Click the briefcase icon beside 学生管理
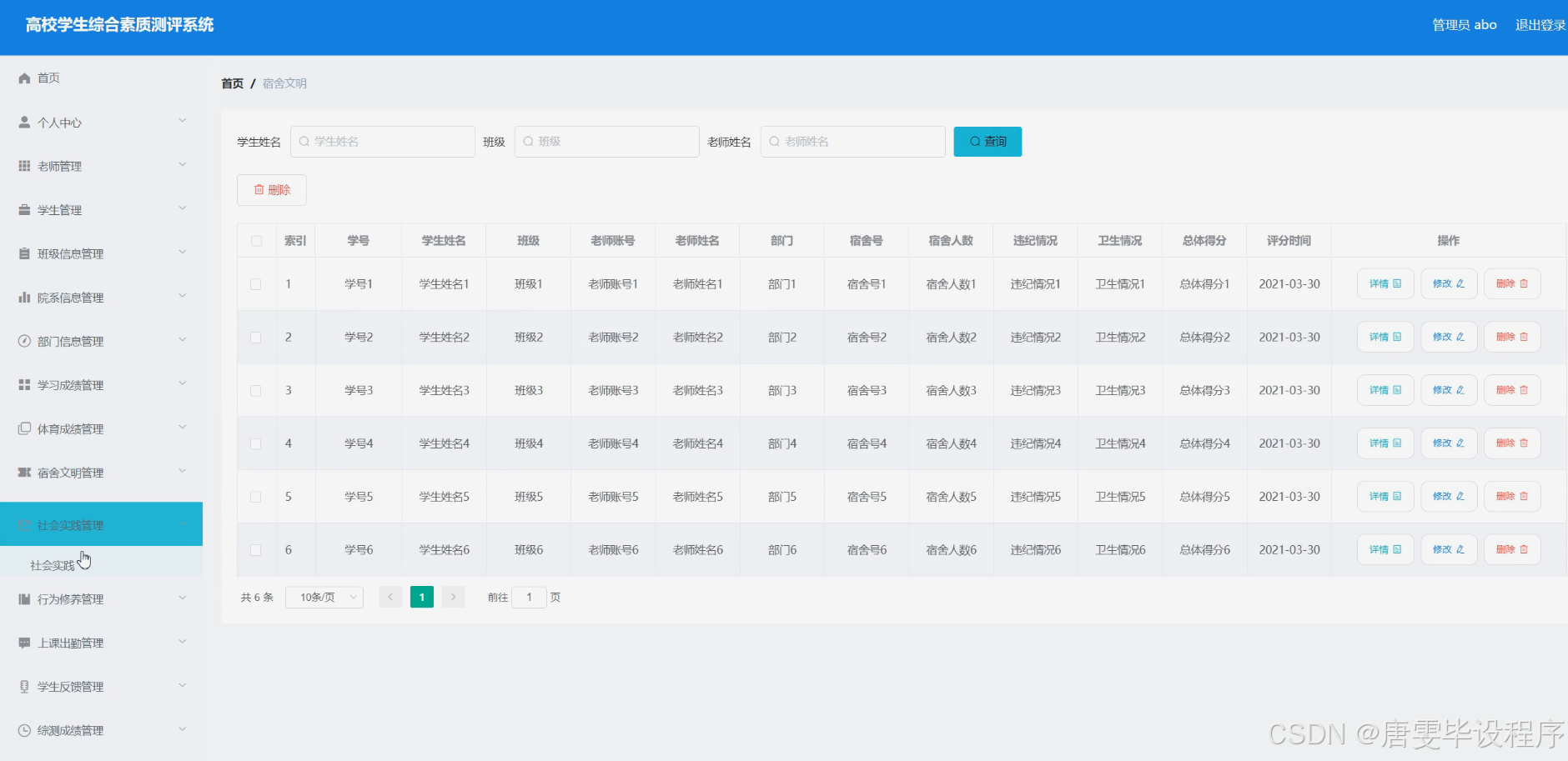The image size is (1568, 761). (24, 210)
